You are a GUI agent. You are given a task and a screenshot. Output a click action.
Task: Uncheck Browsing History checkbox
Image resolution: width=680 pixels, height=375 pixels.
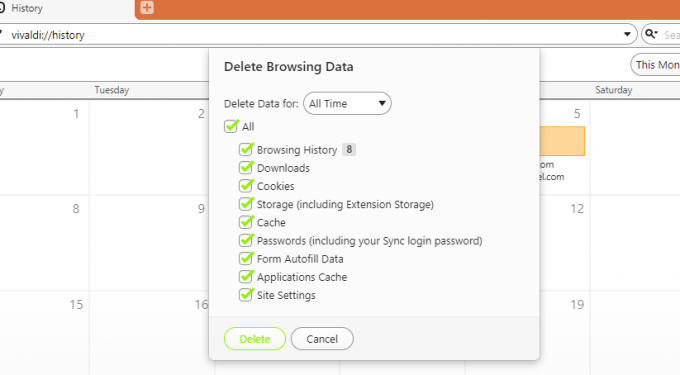click(x=246, y=150)
